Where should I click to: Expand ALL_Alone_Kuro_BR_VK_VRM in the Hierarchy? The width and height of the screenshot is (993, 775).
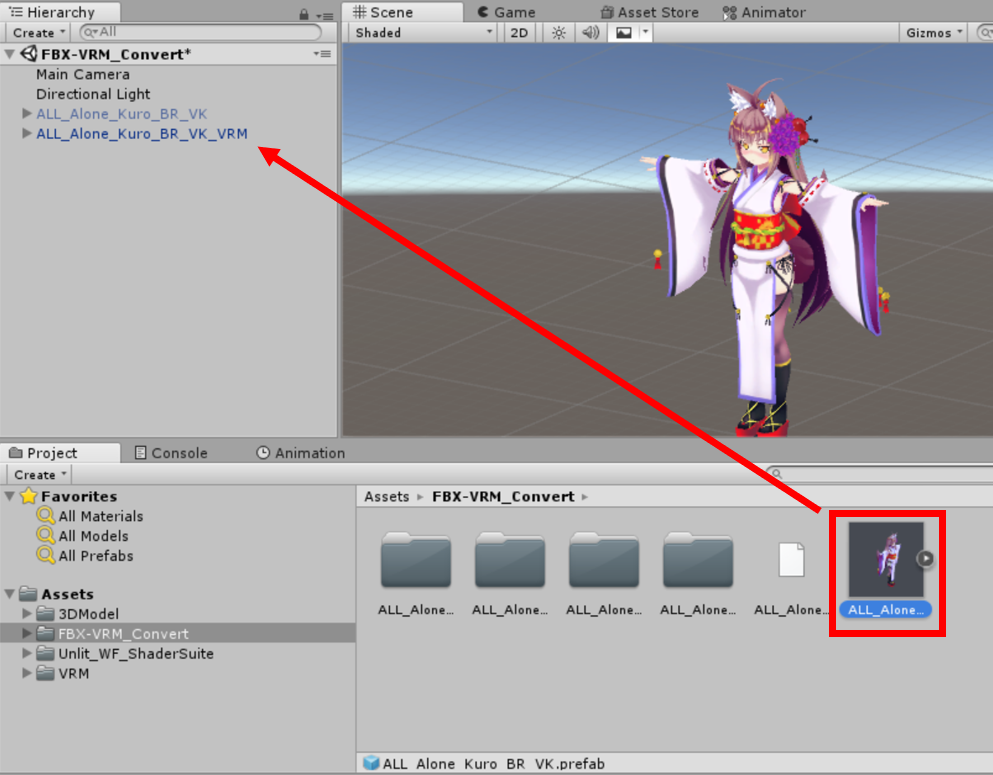coord(27,134)
